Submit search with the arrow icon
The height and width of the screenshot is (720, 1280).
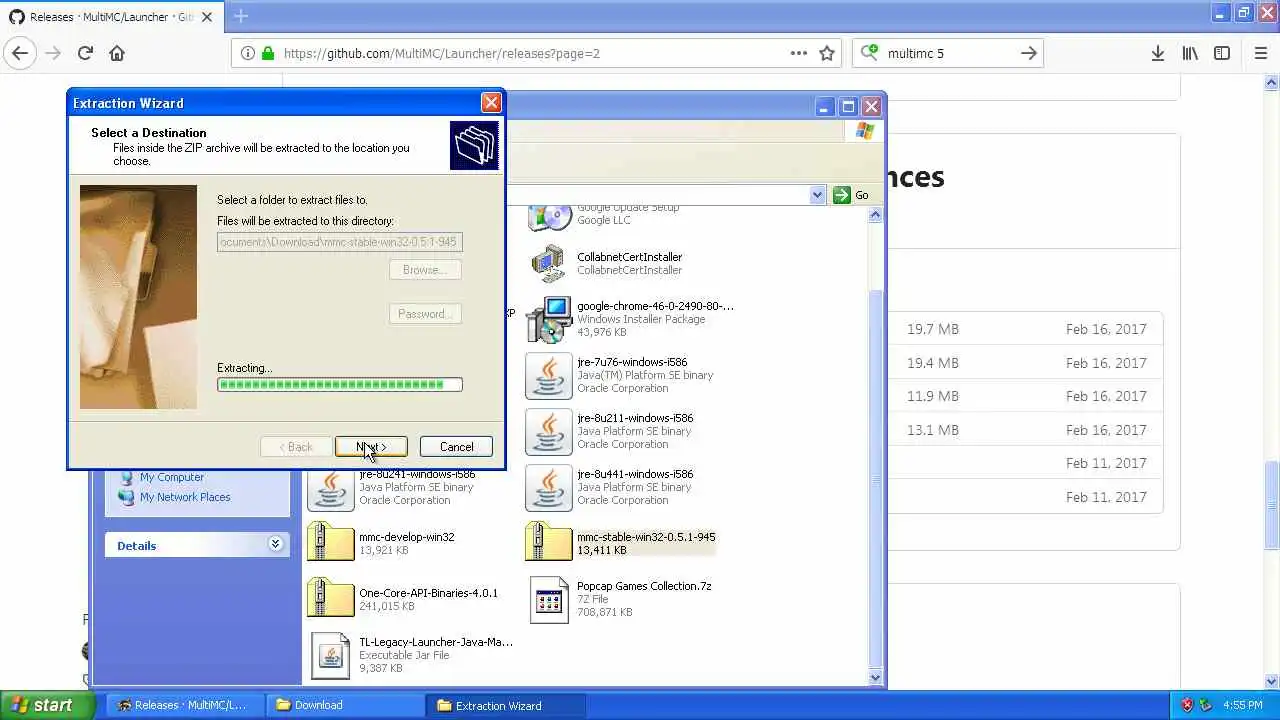1029,53
